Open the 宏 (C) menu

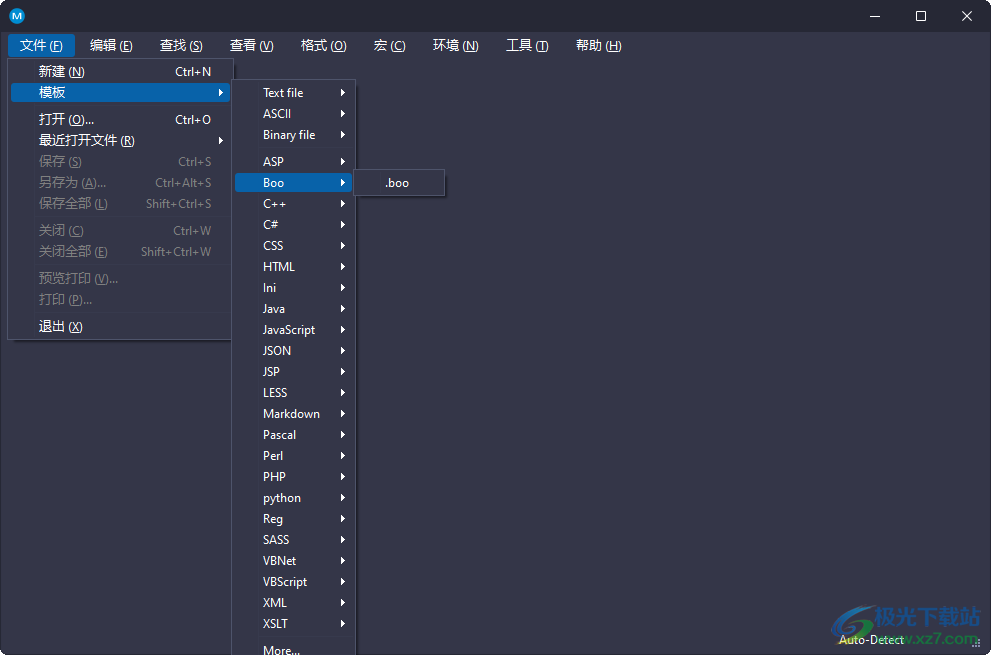389,46
